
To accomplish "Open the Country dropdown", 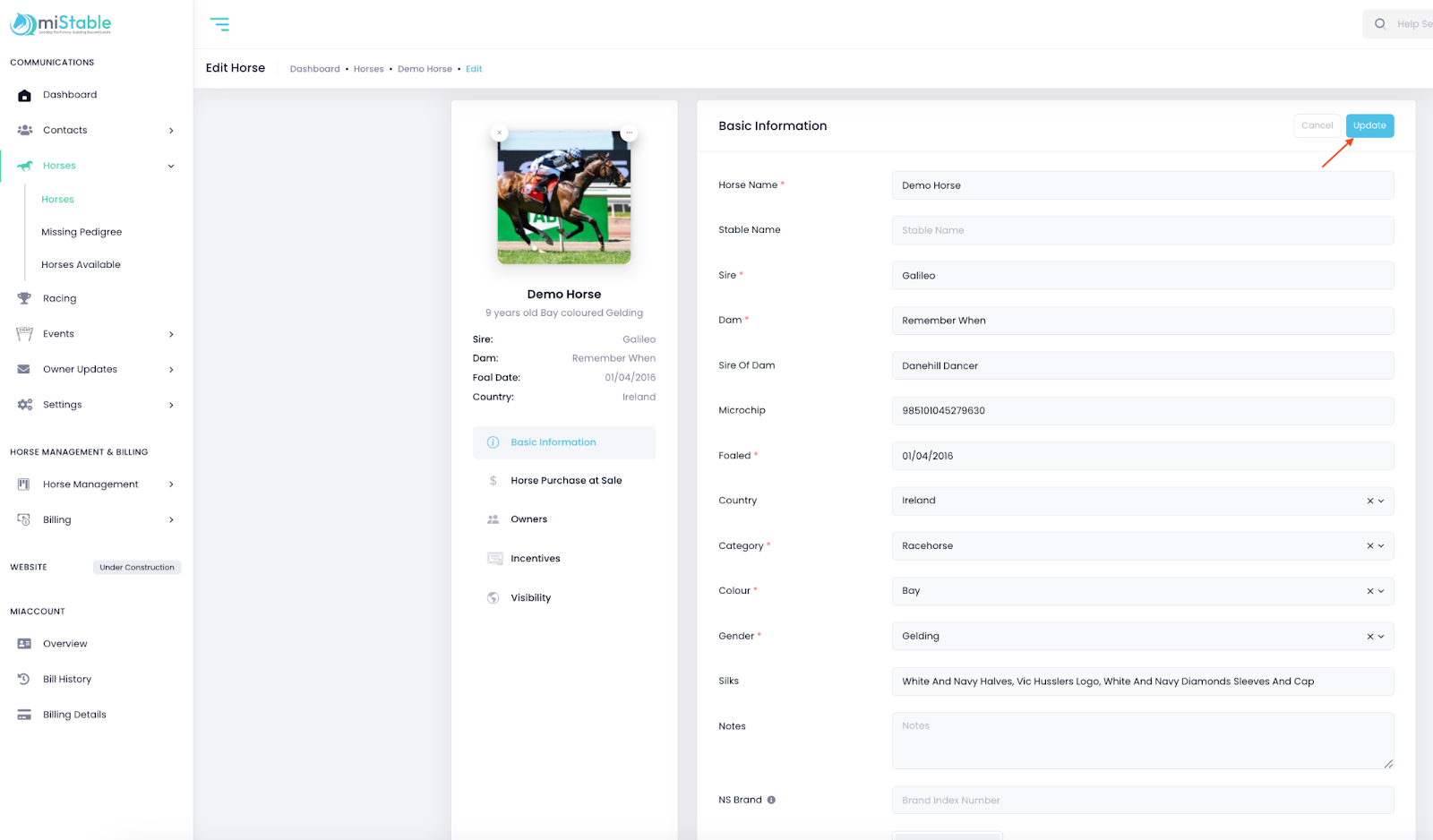I will pos(1381,501).
